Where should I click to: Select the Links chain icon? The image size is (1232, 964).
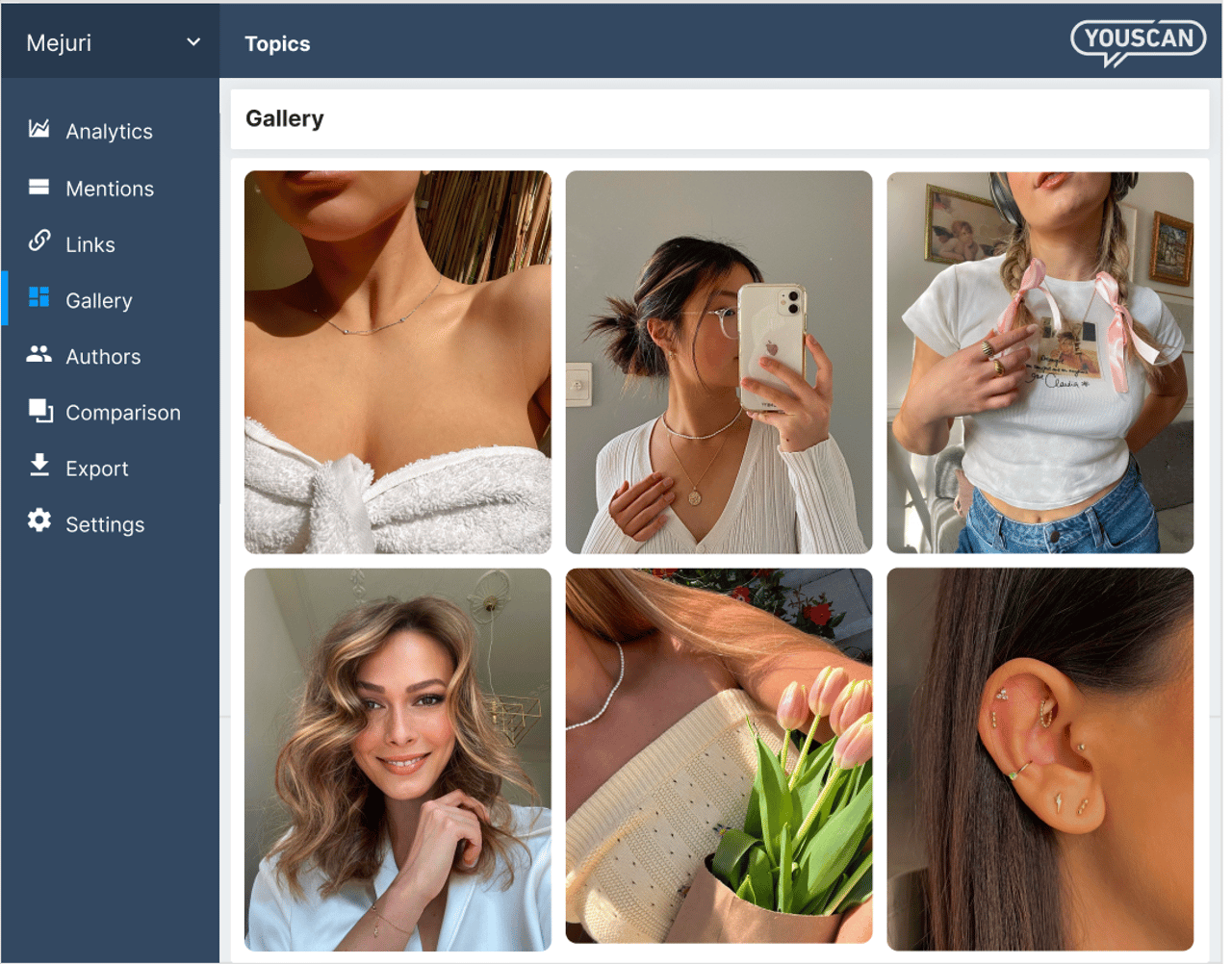(x=38, y=242)
